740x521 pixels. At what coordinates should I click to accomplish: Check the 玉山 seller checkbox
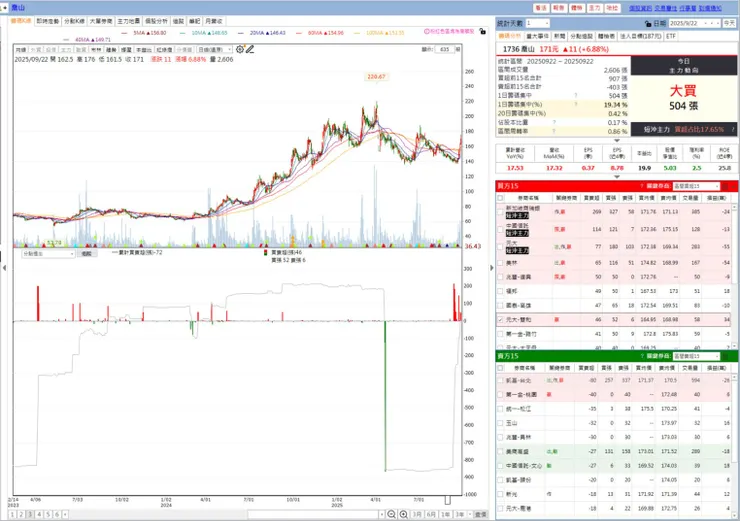tap(500, 423)
